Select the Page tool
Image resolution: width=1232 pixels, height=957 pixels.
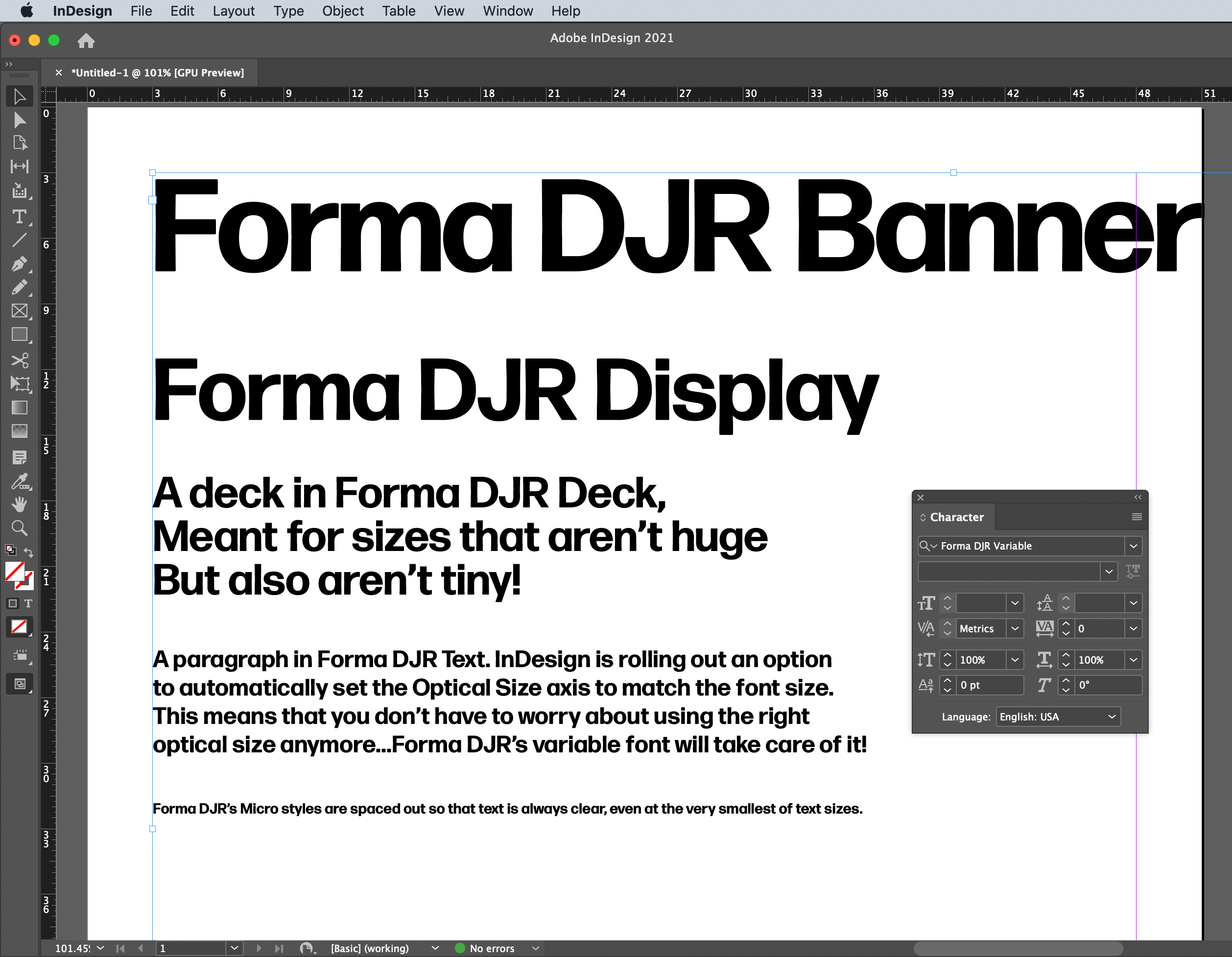click(20, 144)
